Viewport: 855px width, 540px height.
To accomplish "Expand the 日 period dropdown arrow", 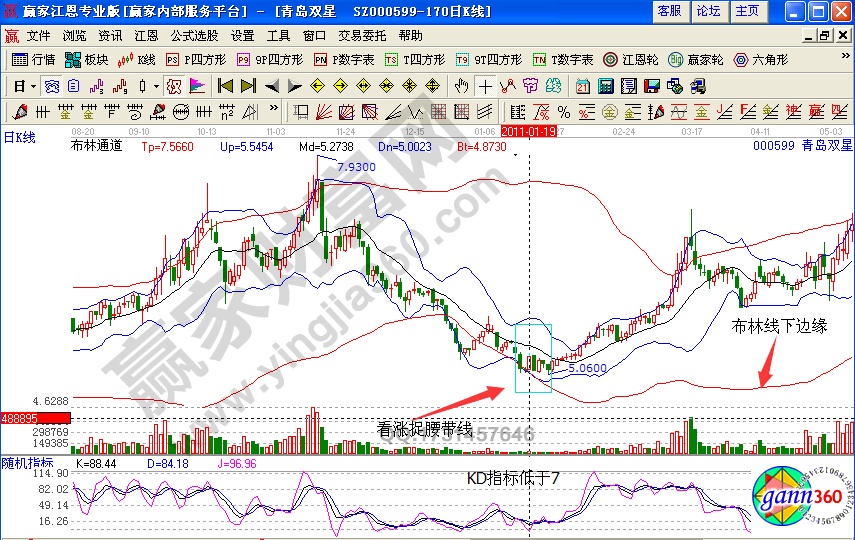I will click(x=32, y=85).
